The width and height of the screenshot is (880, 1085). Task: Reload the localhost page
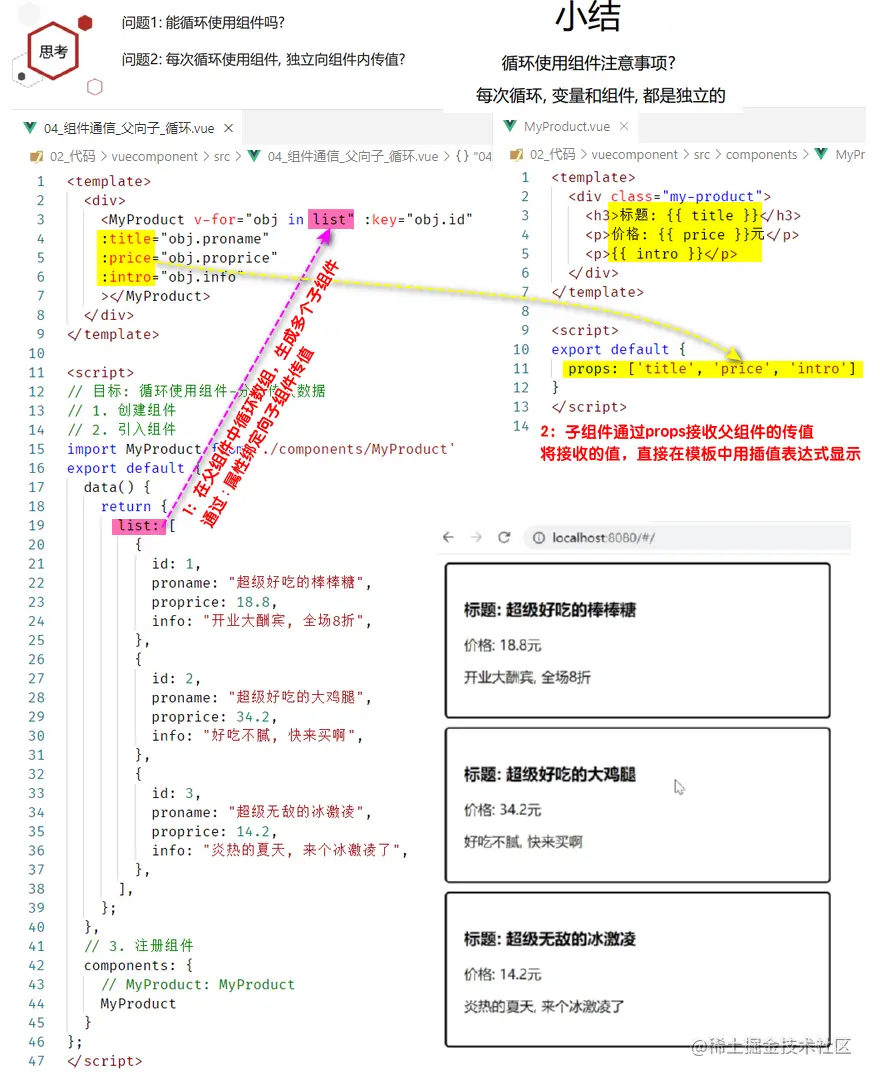coord(504,537)
